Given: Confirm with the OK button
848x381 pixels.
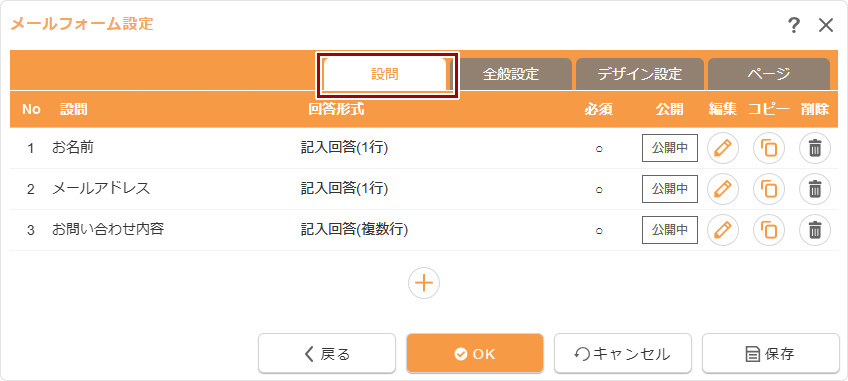Looking at the screenshot, I should pyautogui.click(x=475, y=354).
